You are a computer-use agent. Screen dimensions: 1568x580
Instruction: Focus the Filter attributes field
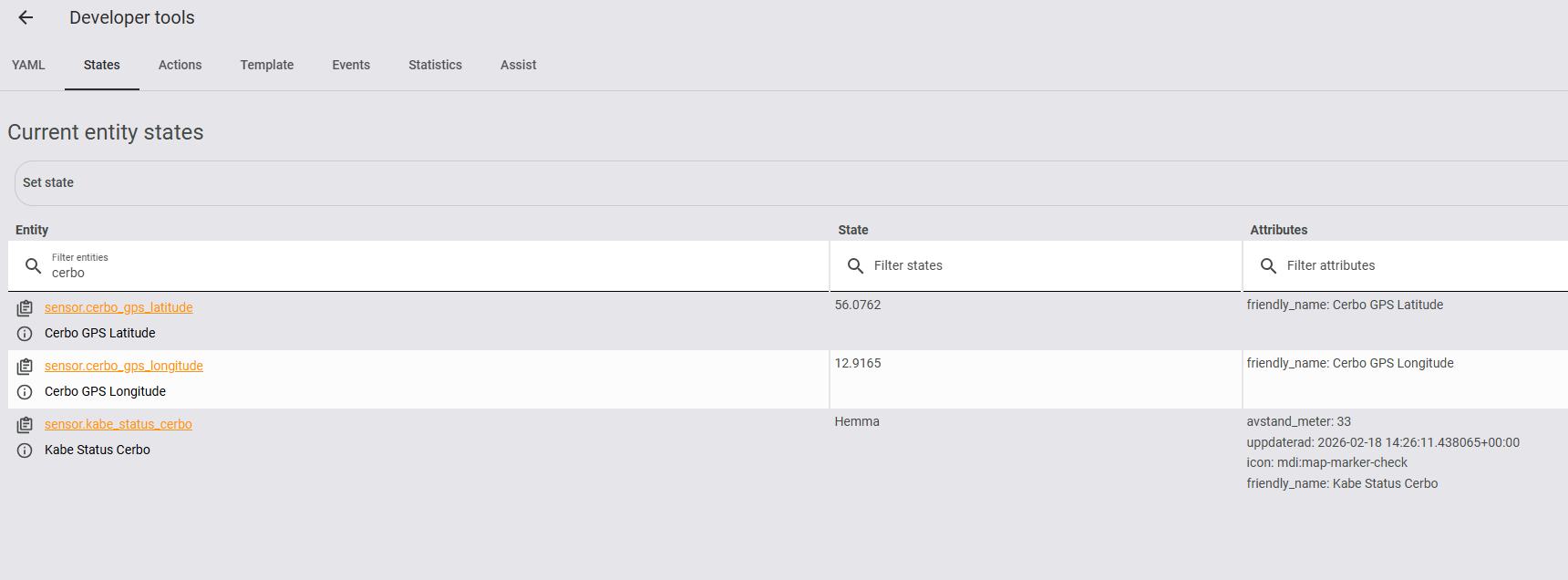coord(1404,265)
